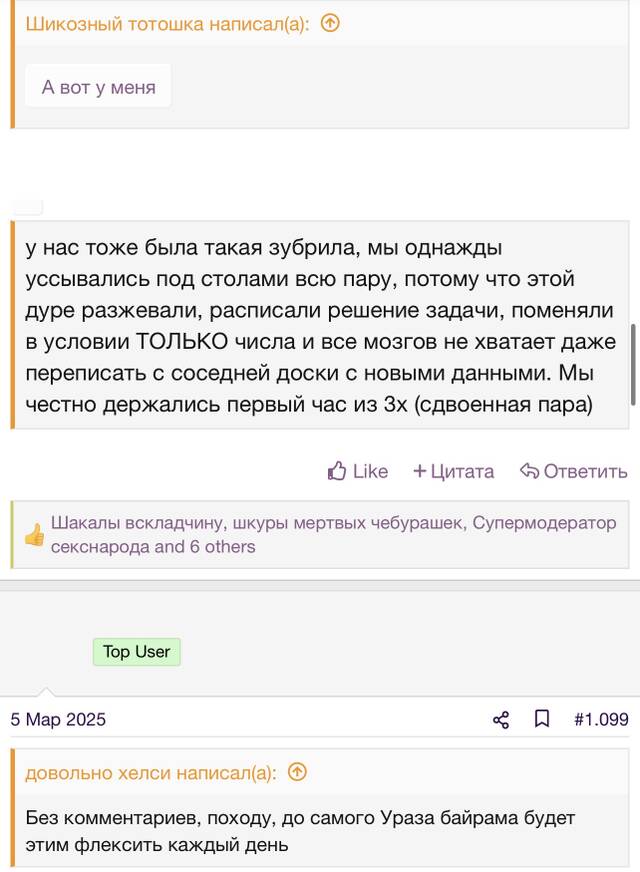Open the 'довольно хелси написал(а):' quote source
This screenshot has height=872, width=640.
click(x=151, y=772)
